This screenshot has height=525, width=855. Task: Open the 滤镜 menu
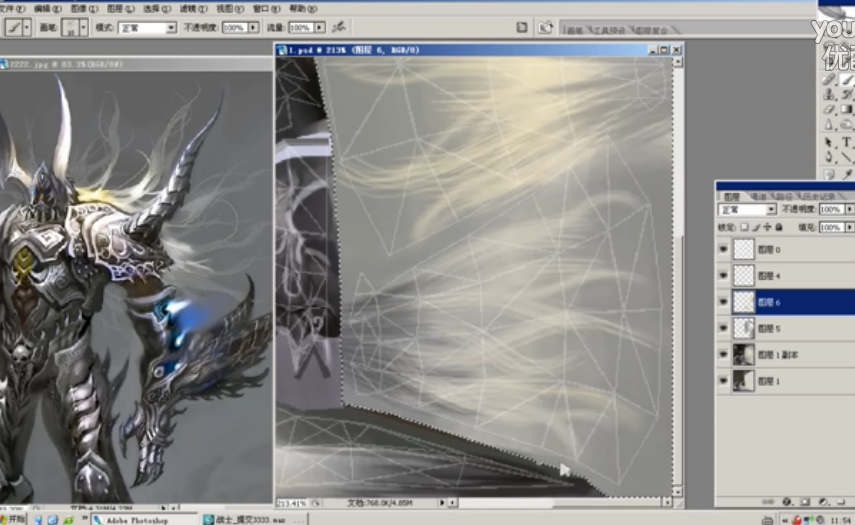click(194, 9)
